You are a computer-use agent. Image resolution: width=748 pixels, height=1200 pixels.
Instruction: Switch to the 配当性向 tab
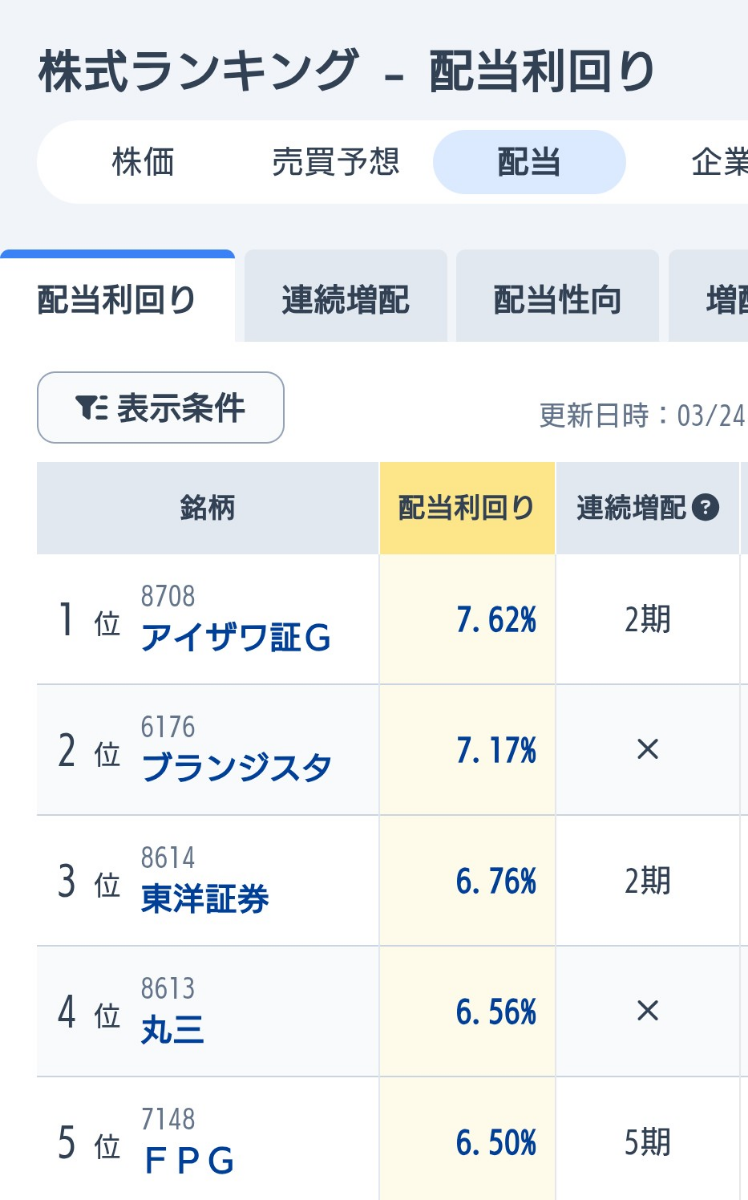(557, 299)
